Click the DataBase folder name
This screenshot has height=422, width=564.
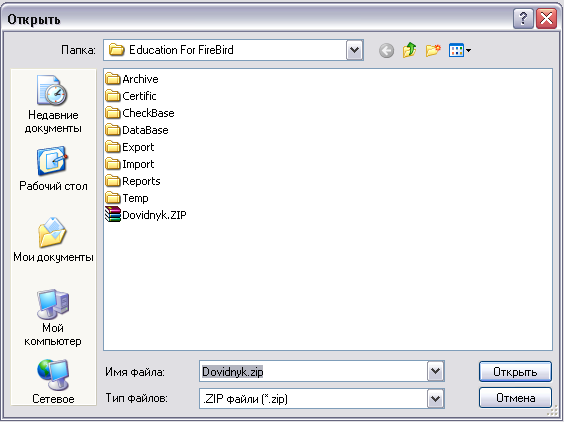tap(145, 130)
